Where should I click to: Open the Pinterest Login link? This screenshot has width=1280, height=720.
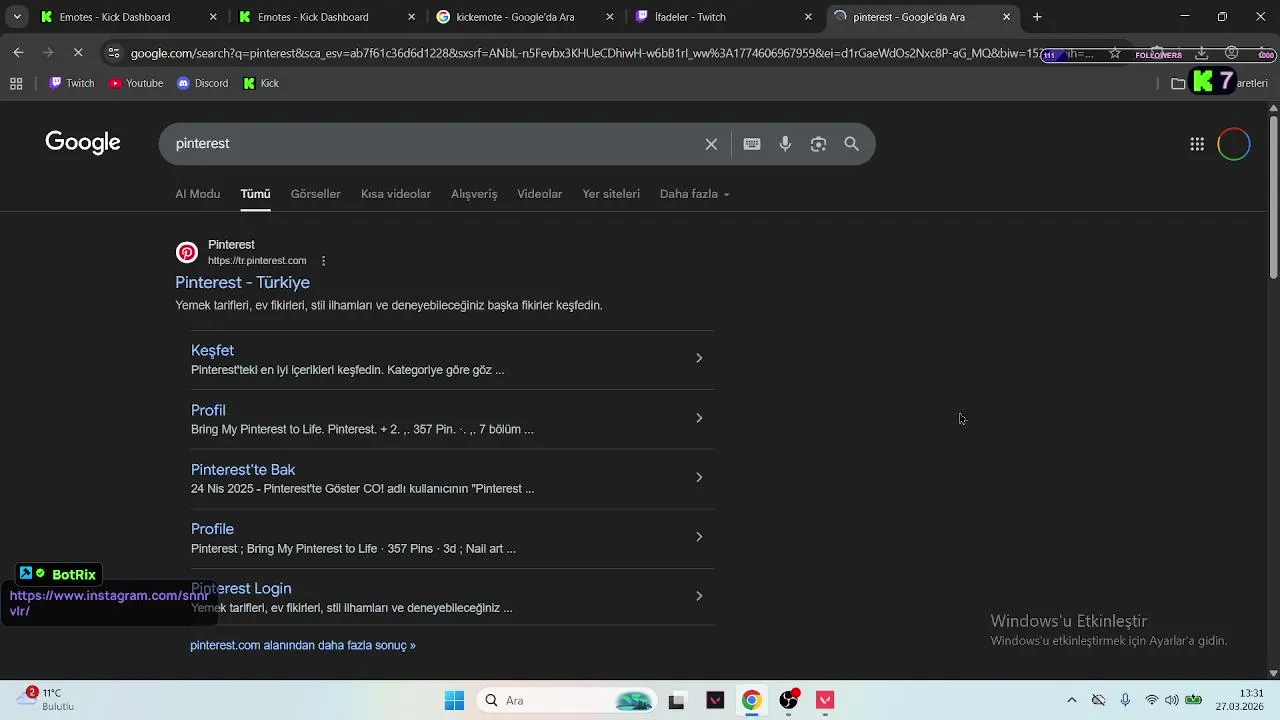[241, 589]
